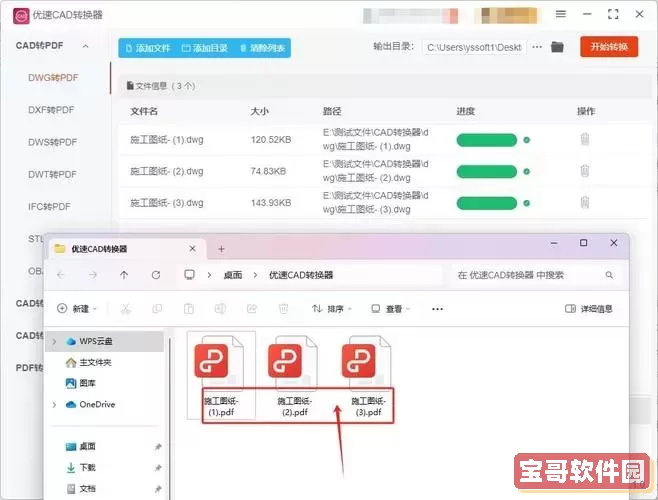Screen dimensions: 658x500
Task: Select the 施工图纸- (2).pdf file
Action: click(295, 376)
